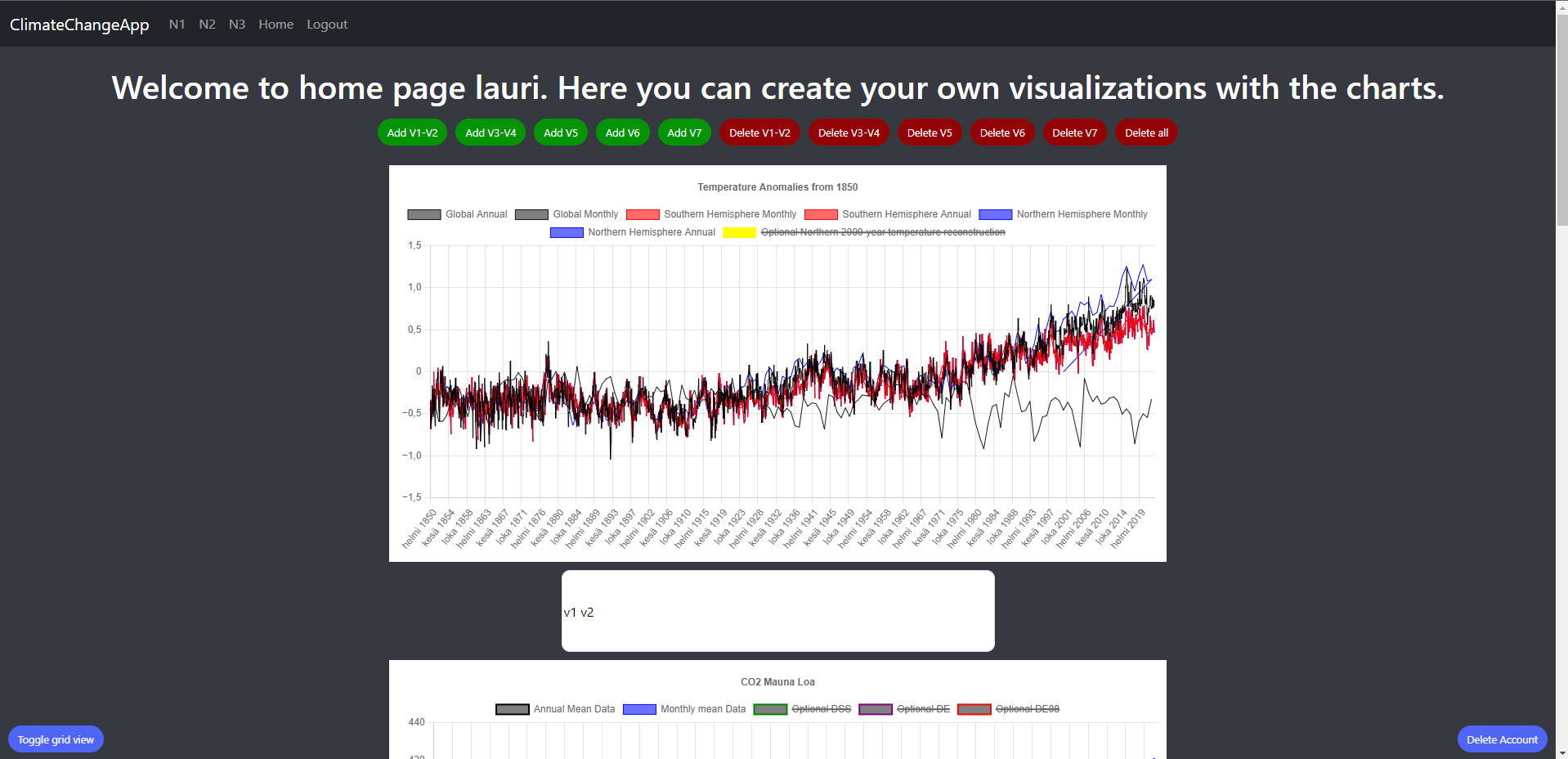Add the V6 chart
The width and height of the screenshot is (1568, 759).
pyautogui.click(x=623, y=132)
